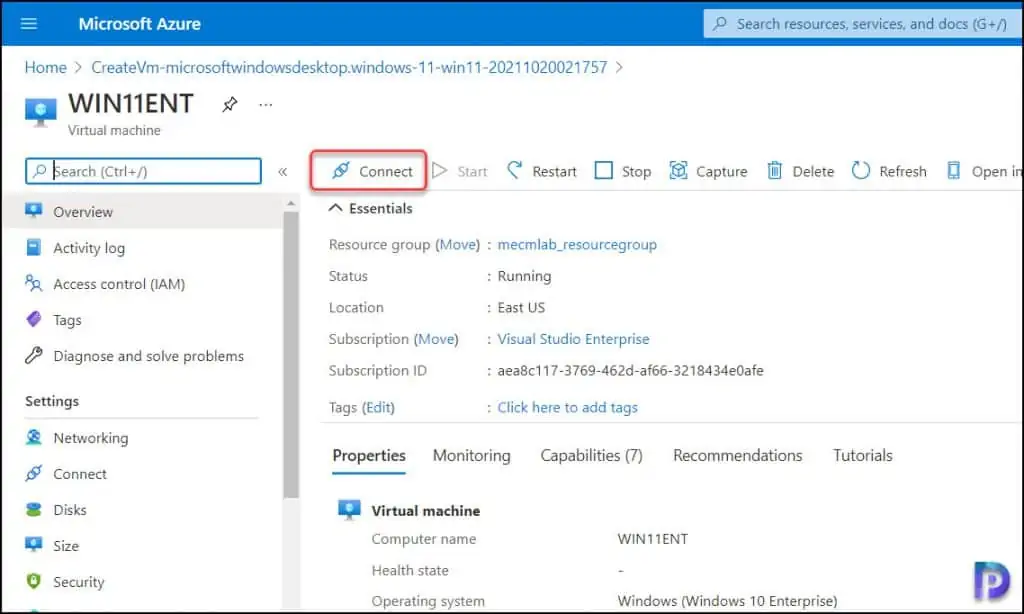This screenshot has width=1024, height=614.
Task: Click the global search resources field
Action: point(862,24)
